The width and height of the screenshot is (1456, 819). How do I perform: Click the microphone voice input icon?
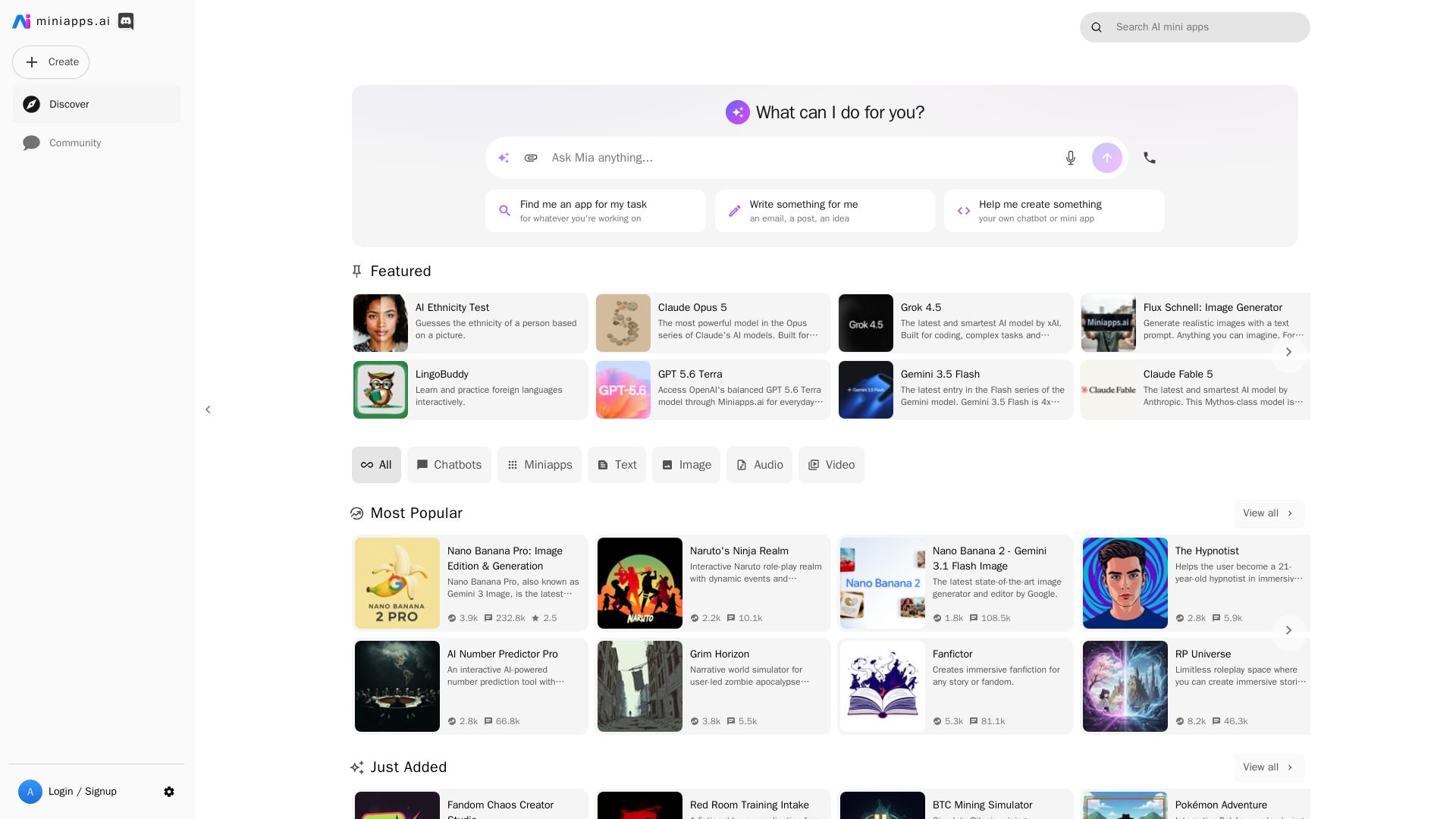click(x=1071, y=158)
